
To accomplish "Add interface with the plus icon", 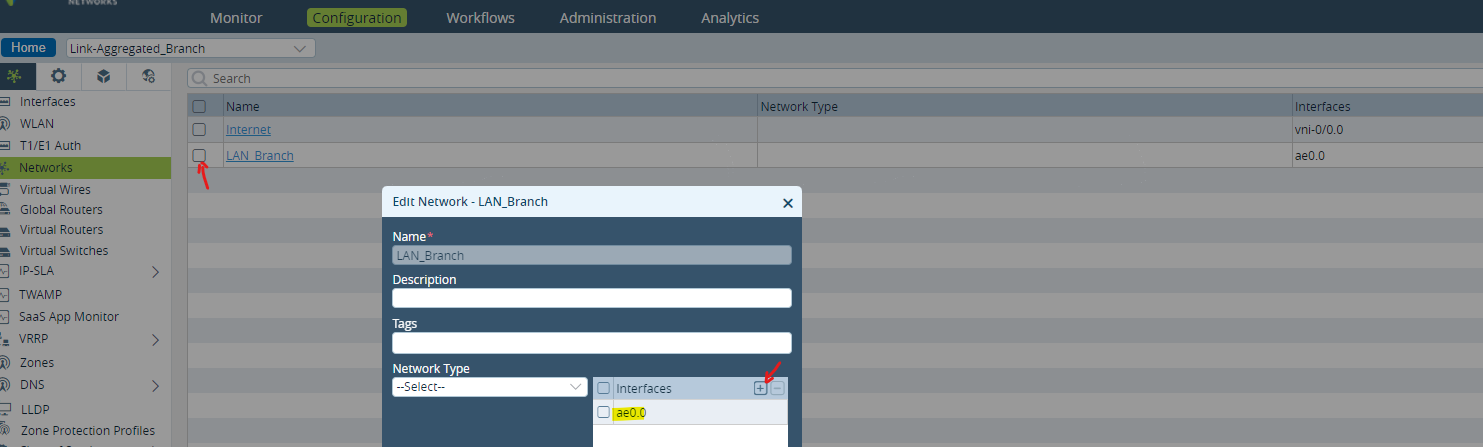I will (x=760, y=388).
